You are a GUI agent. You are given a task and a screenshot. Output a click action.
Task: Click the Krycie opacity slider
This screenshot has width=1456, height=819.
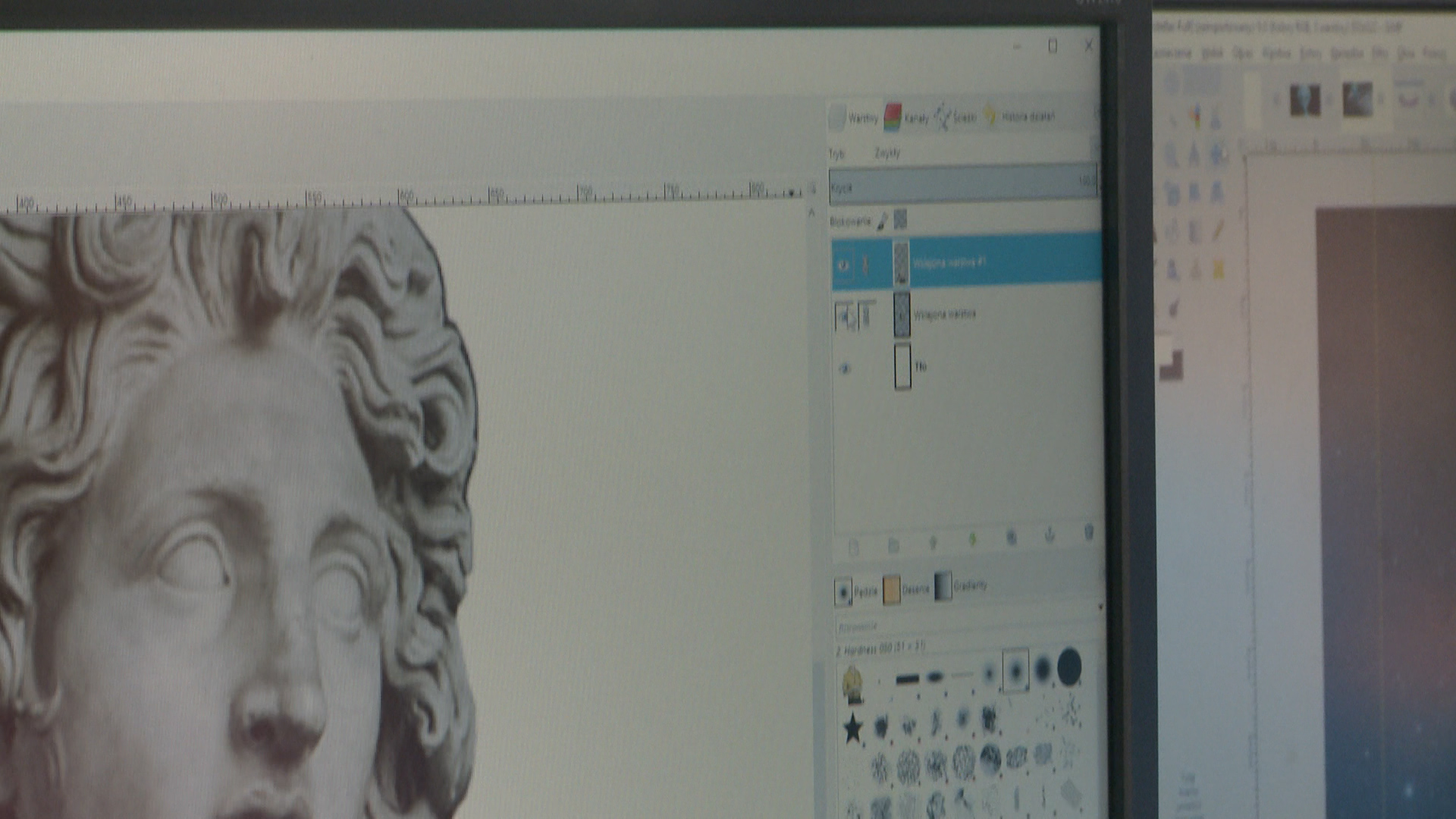963,184
